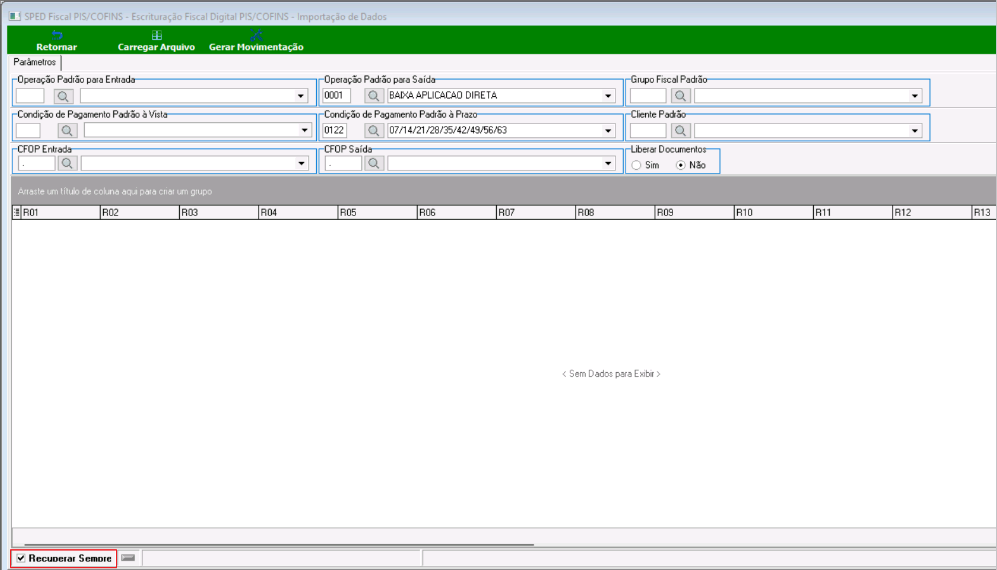Click the horizontal scrollbar below the grid
This screenshot has height=570, width=997.
[x=278, y=545]
